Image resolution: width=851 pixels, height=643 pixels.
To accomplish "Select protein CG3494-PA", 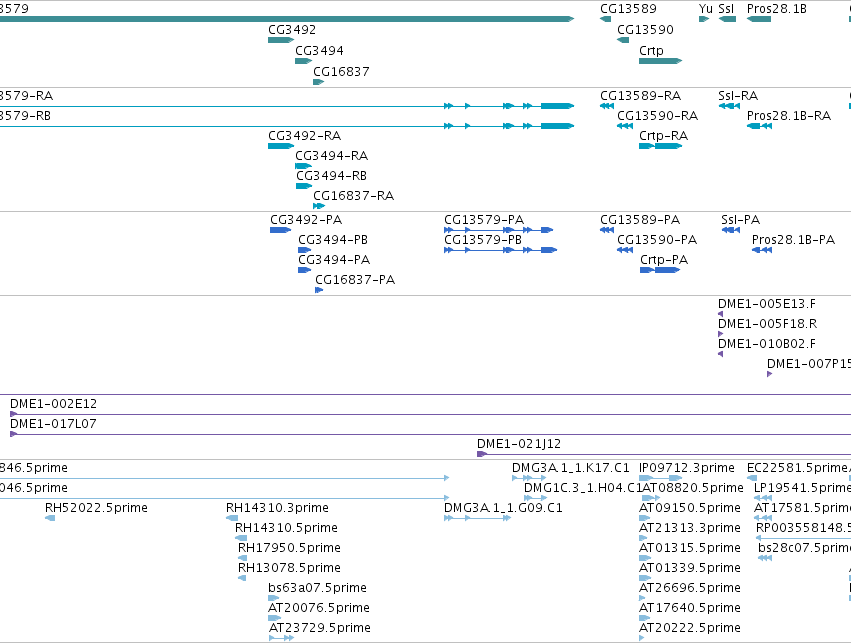I will pos(304,270).
